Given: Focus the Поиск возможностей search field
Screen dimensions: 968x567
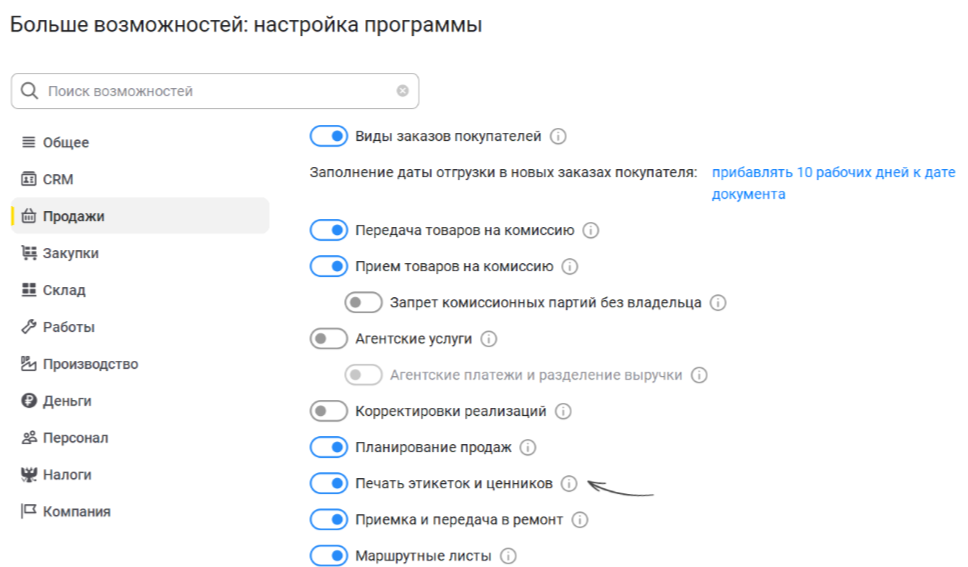Looking at the screenshot, I should [215, 91].
